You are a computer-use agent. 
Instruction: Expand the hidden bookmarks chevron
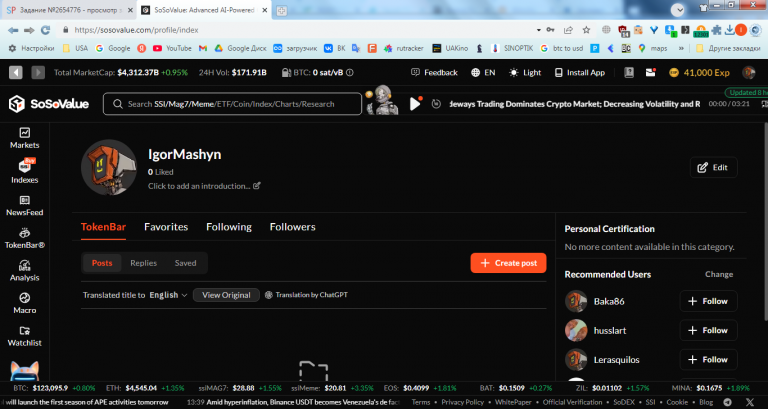click(x=681, y=48)
